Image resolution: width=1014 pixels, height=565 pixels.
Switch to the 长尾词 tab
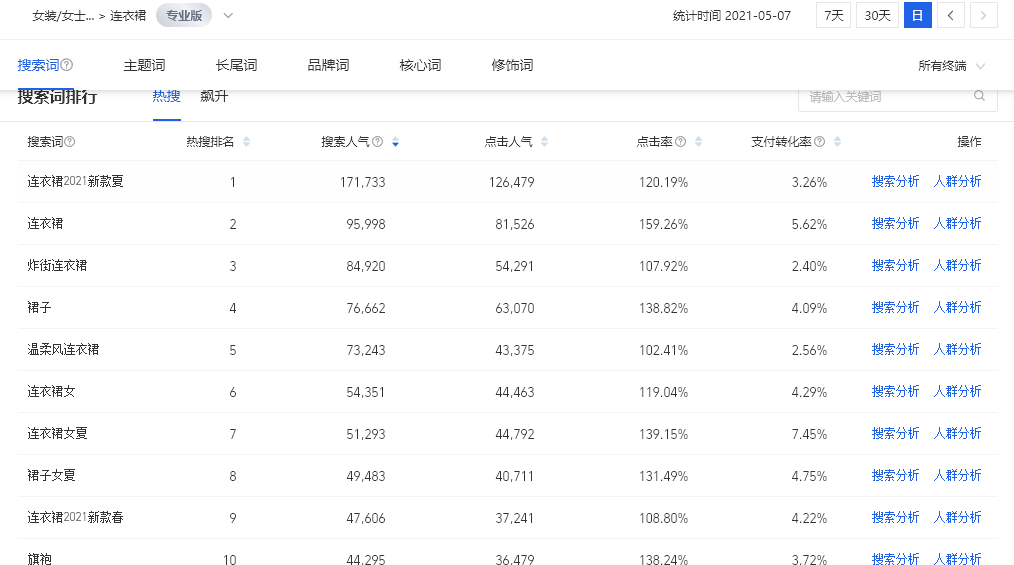coord(236,65)
